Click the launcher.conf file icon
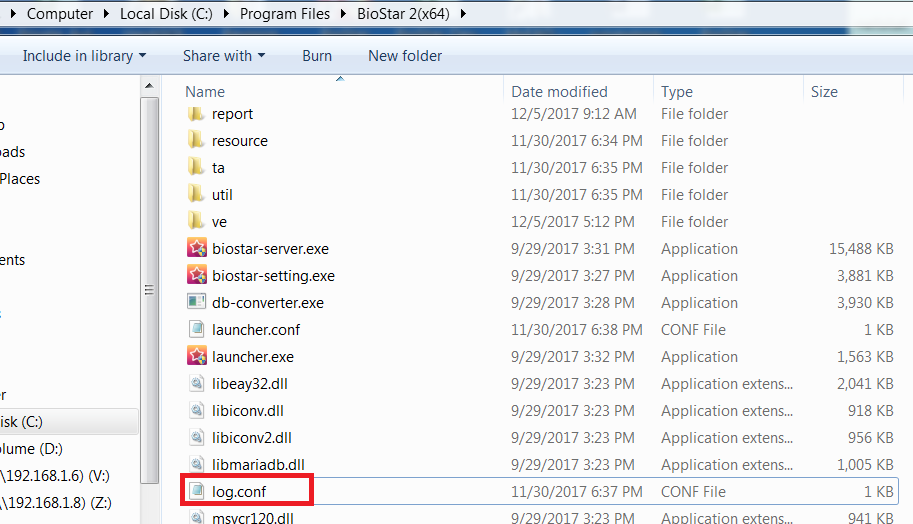 [x=197, y=329]
